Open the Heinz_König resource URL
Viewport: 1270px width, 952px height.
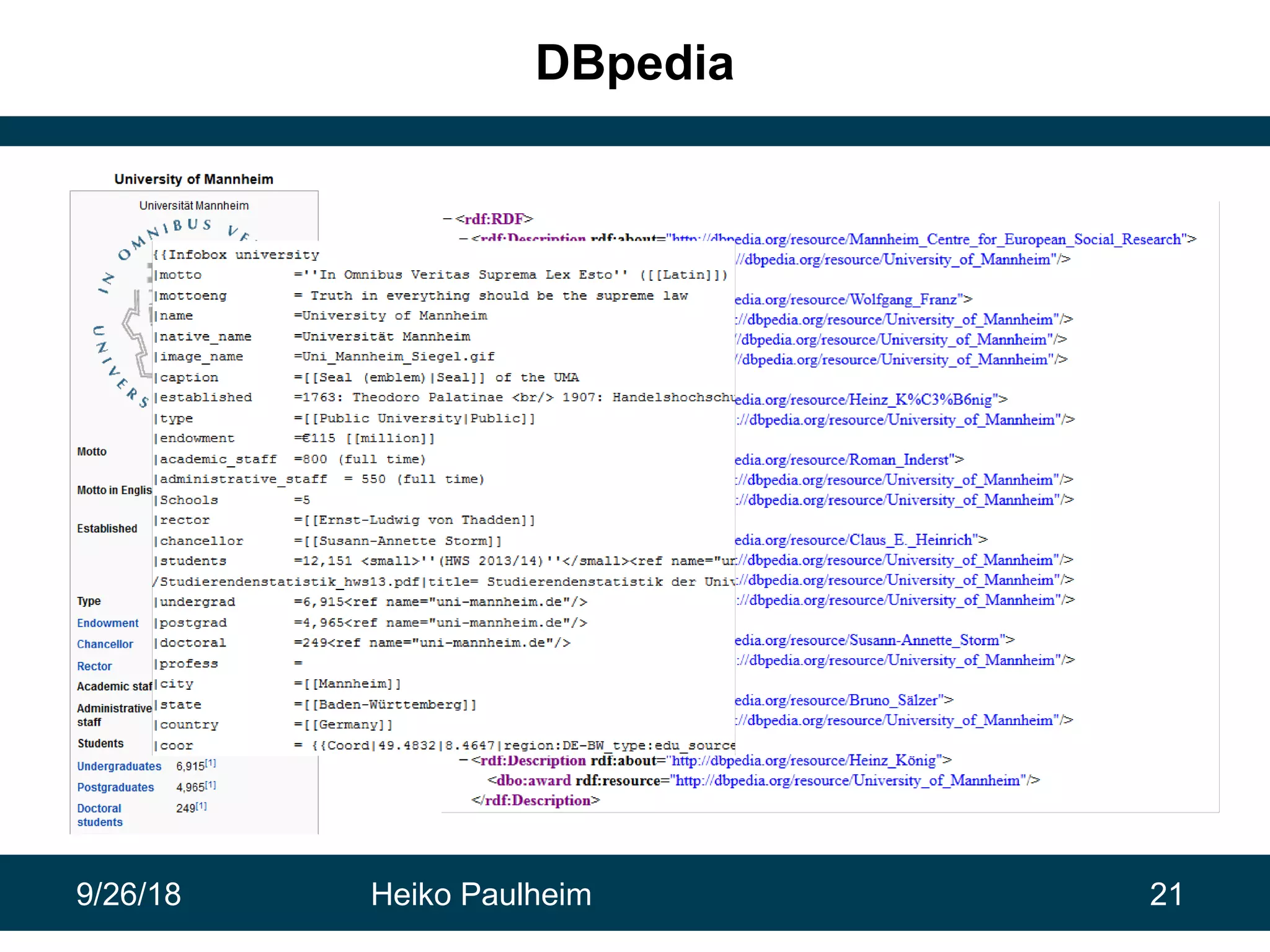(x=804, y=760)
